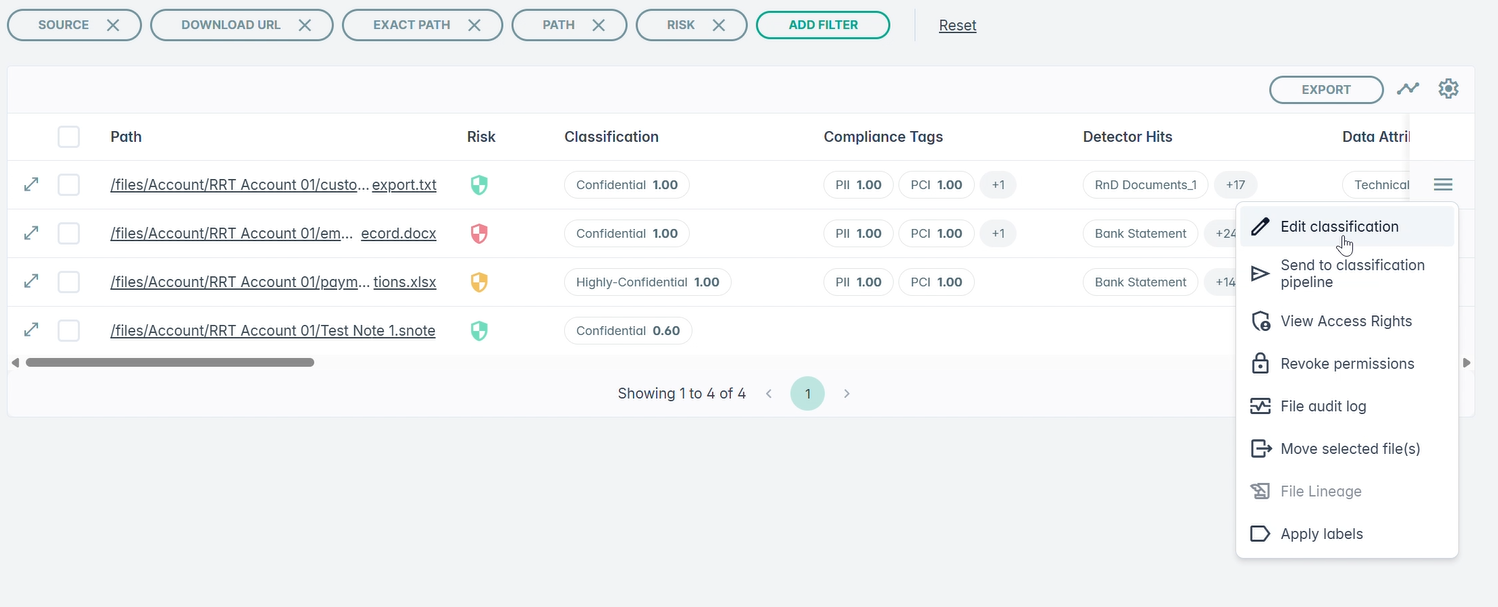Choose Move selected file(s) menu item
Image resolution: width=1498 pixels, height=607 pixels.
(1347, 449)
